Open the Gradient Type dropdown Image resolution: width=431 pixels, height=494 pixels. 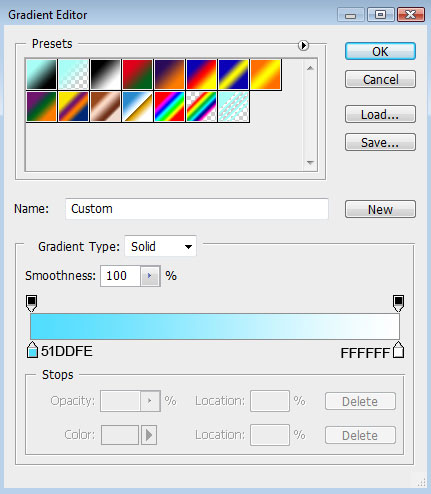click(161, 247)
